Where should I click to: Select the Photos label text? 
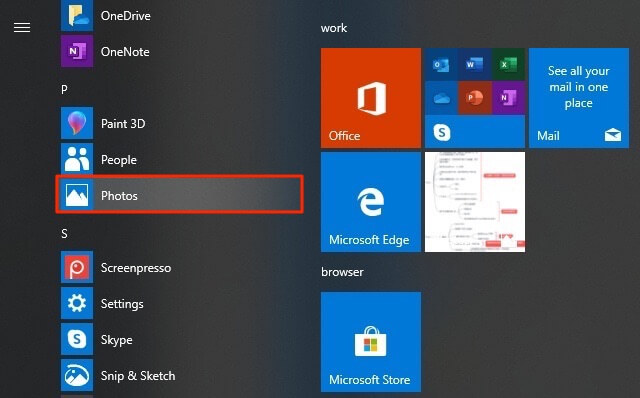(x=119, y=196)
